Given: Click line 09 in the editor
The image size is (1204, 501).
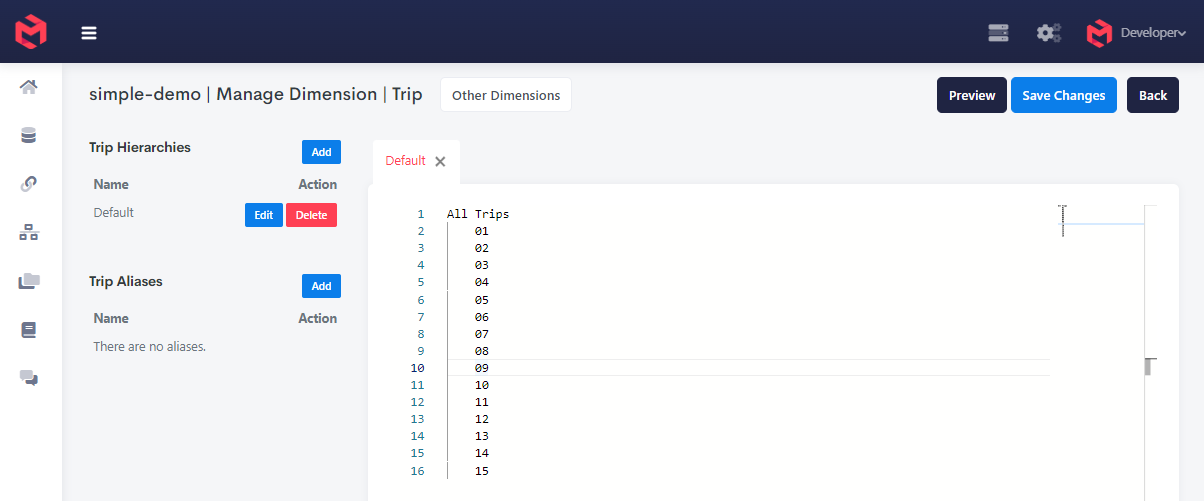Looking at the screenshot, I should tap(482, 368).
